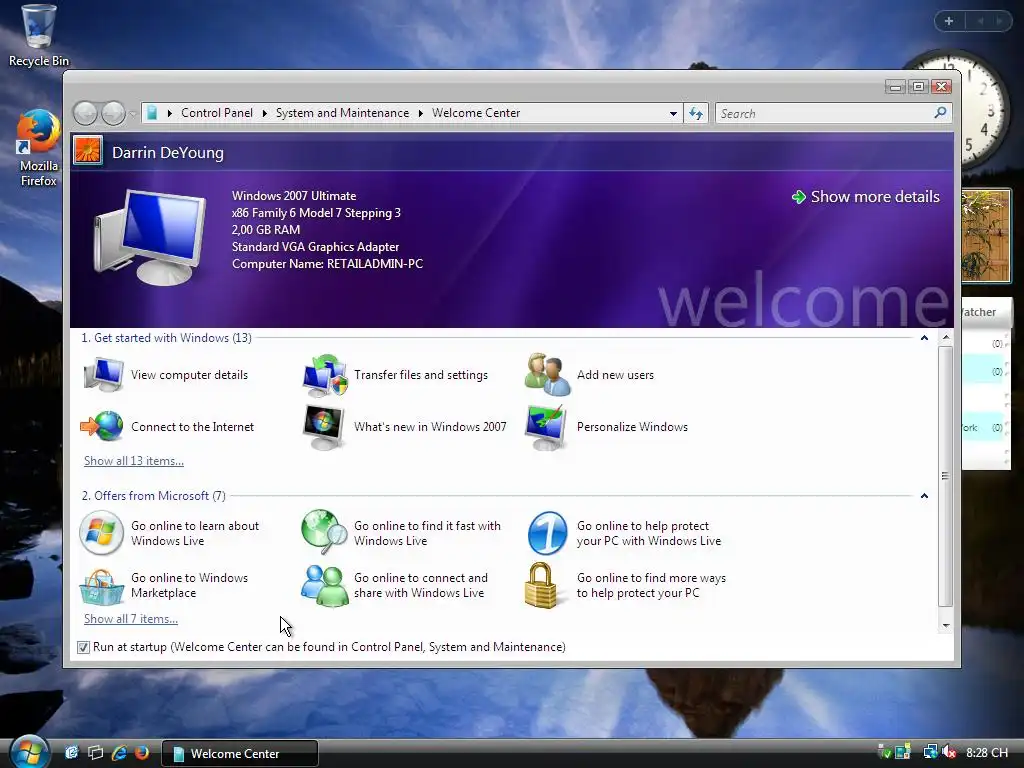
Task: Click Switch between windows Quick Launch icon
Action: pyautogui.click(x=95, y=753)
